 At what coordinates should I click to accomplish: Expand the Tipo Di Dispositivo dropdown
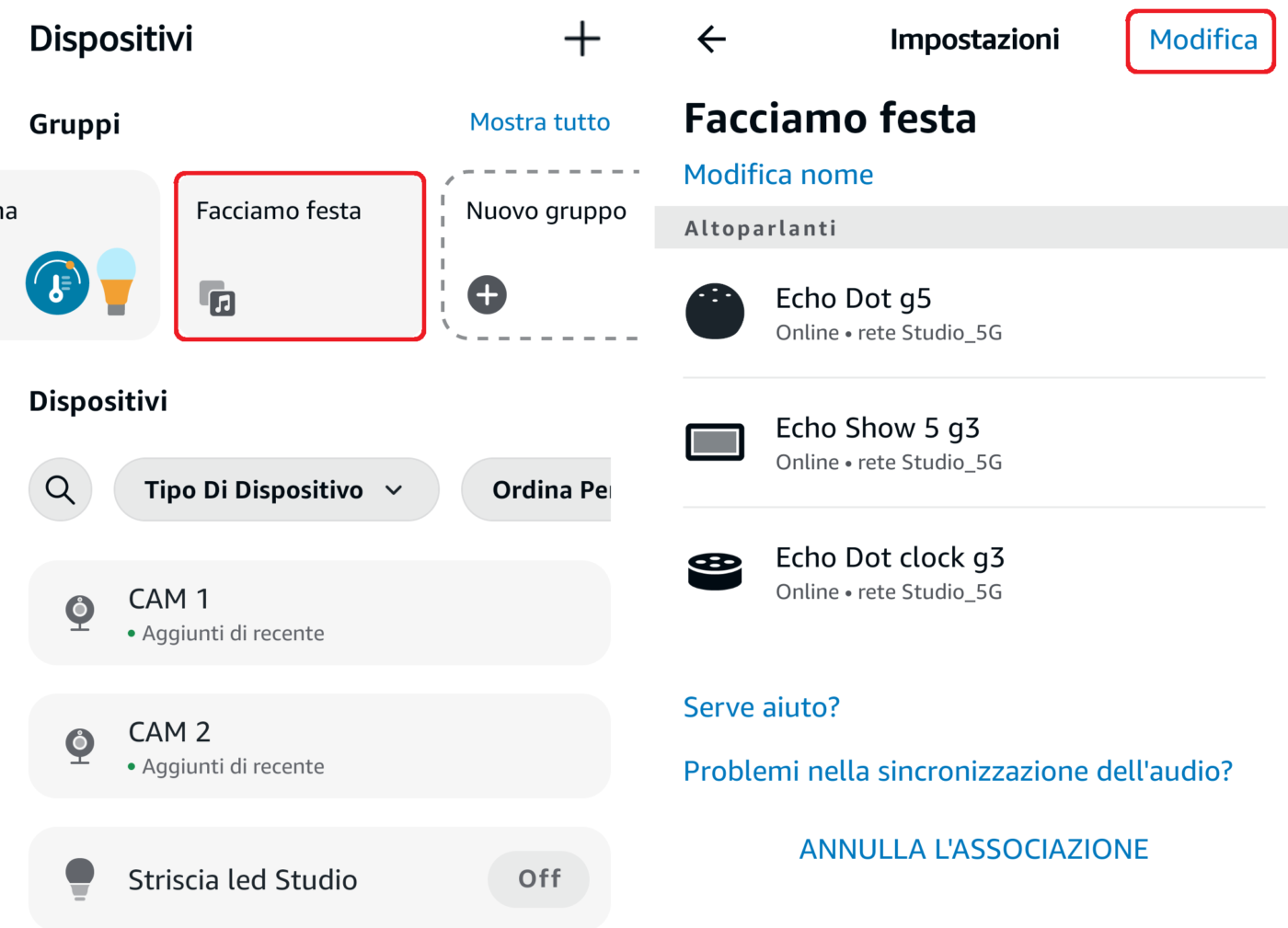point(276,489)
